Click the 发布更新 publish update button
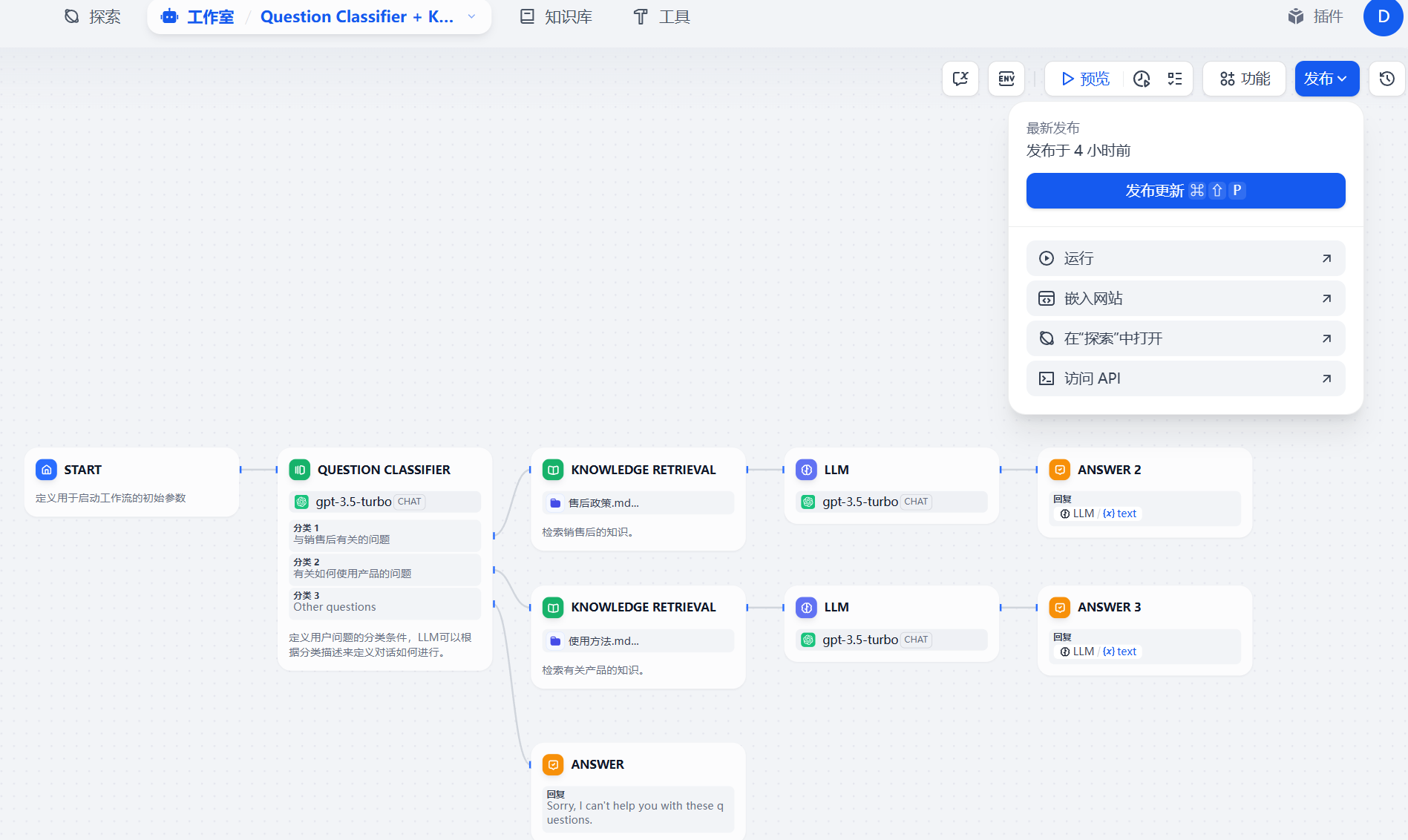Viewport: 1408px width, 840px height. (1185, 191)
